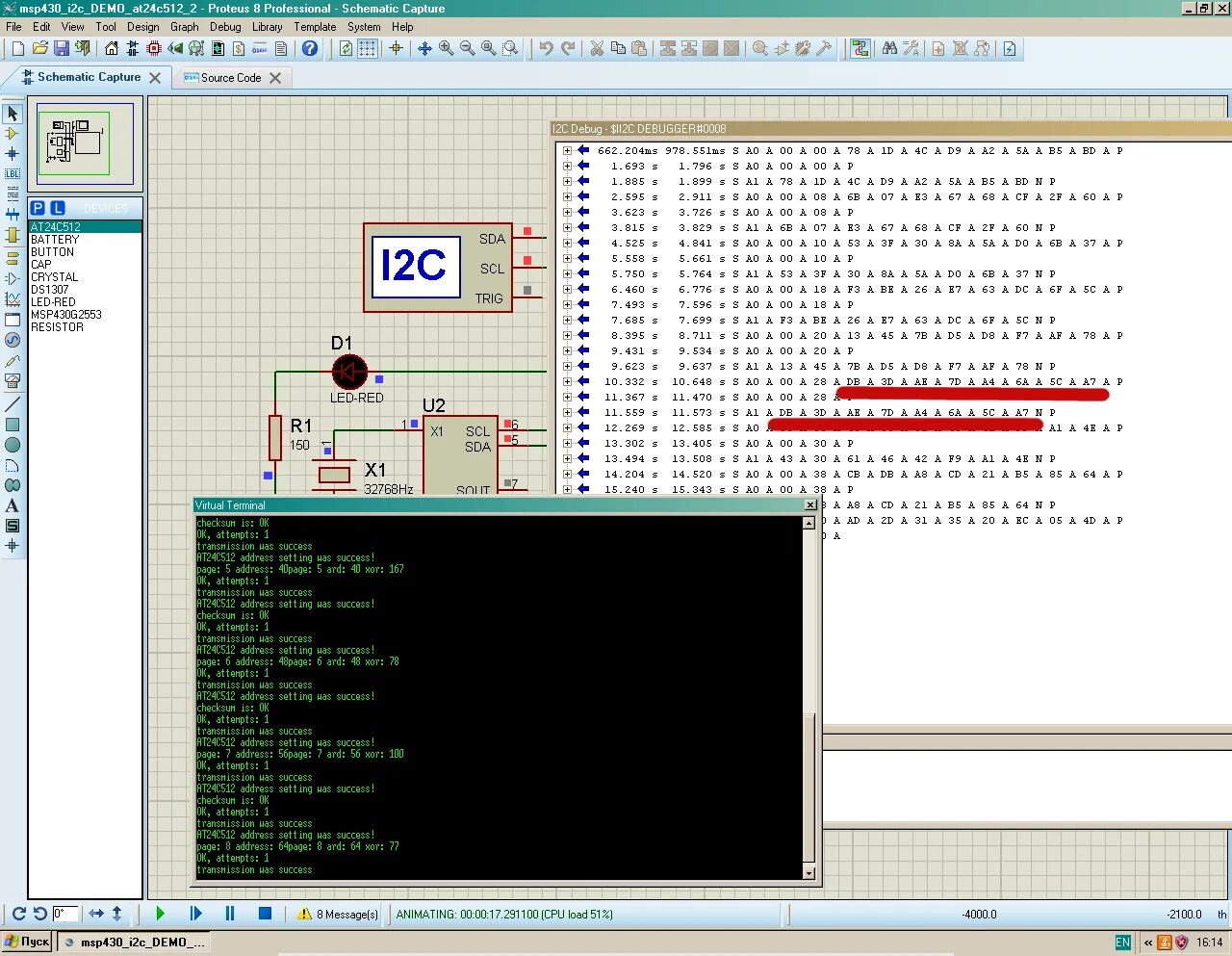The width and height of the screenshot is (1232, 956).
Task: Select AT24C512 in the devices list
Action: point(85,227)
